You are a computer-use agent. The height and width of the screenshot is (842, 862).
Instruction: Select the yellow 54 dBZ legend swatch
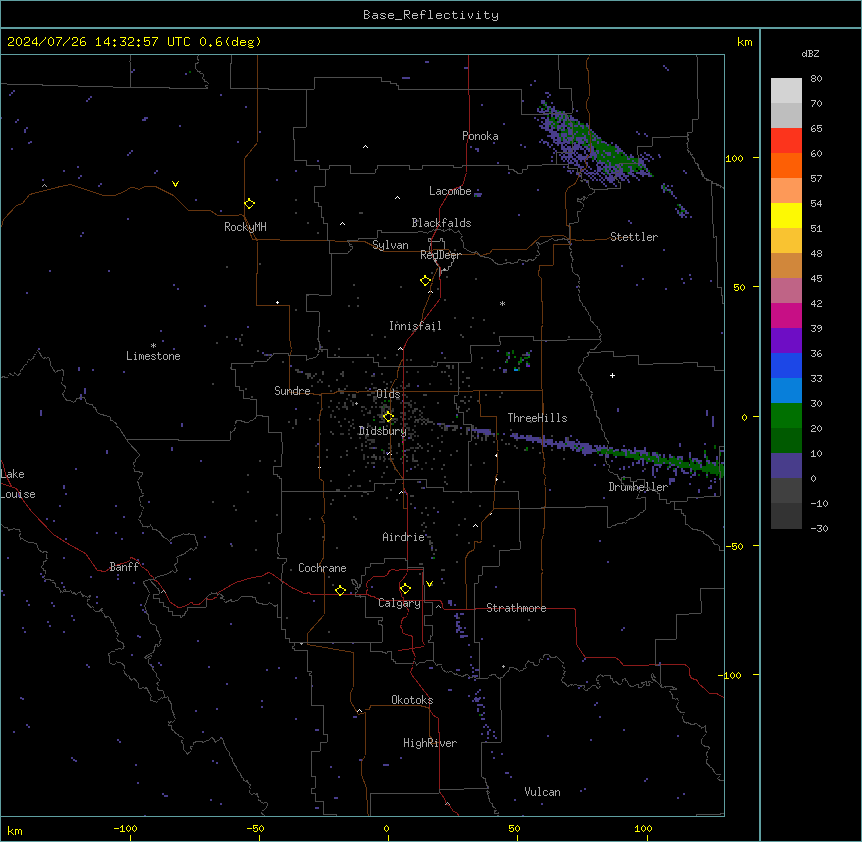tap(786, 215)
